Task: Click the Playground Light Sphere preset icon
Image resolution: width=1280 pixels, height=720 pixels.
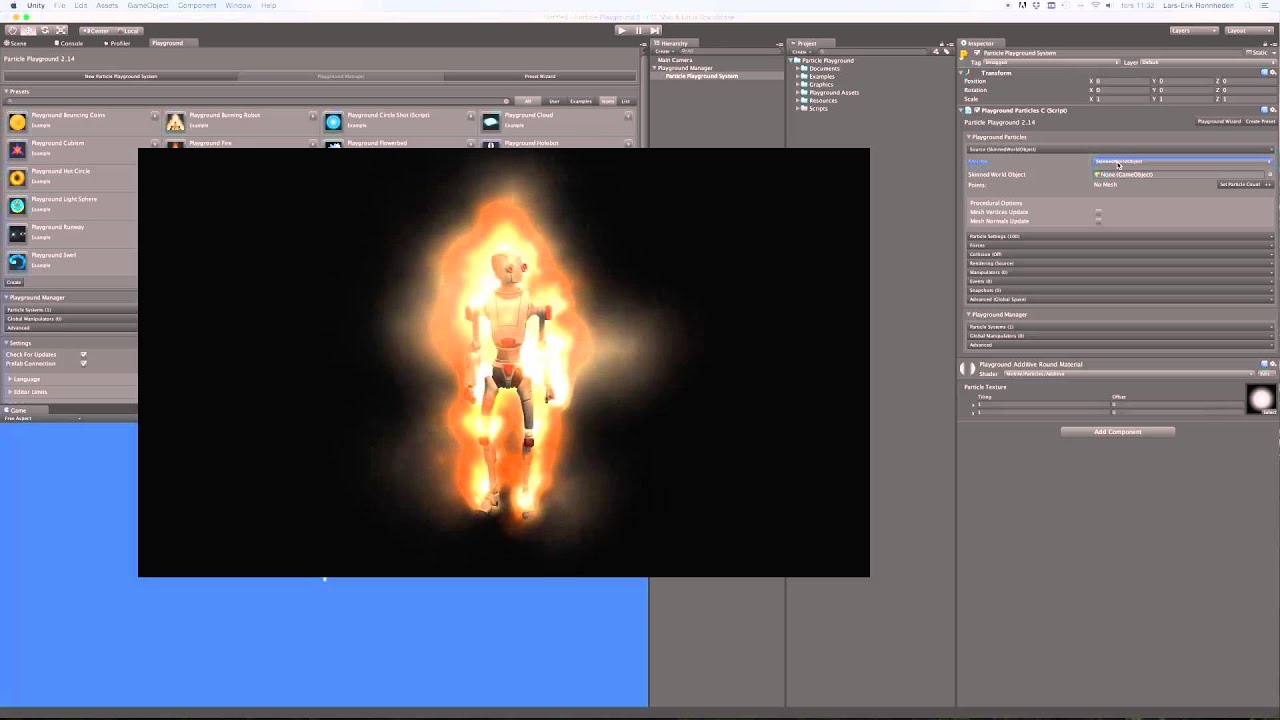Action: point(17,206)
